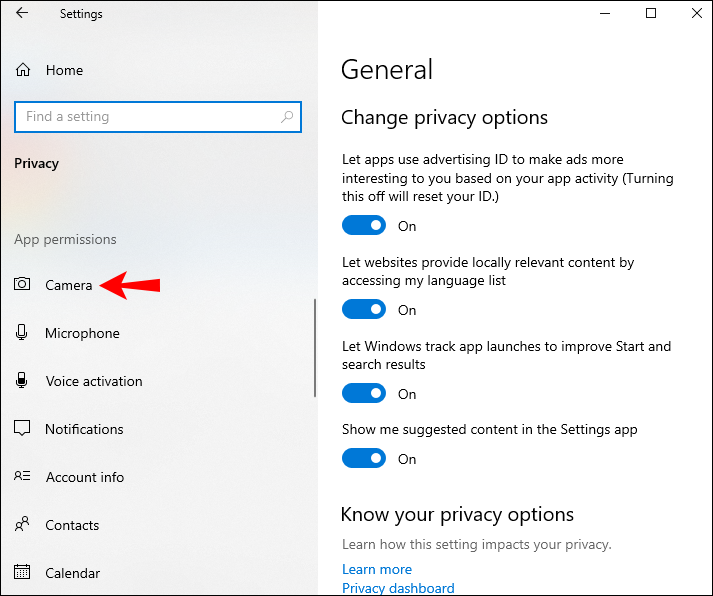Open the Privacy dashboard link

(x=398, y=588)
